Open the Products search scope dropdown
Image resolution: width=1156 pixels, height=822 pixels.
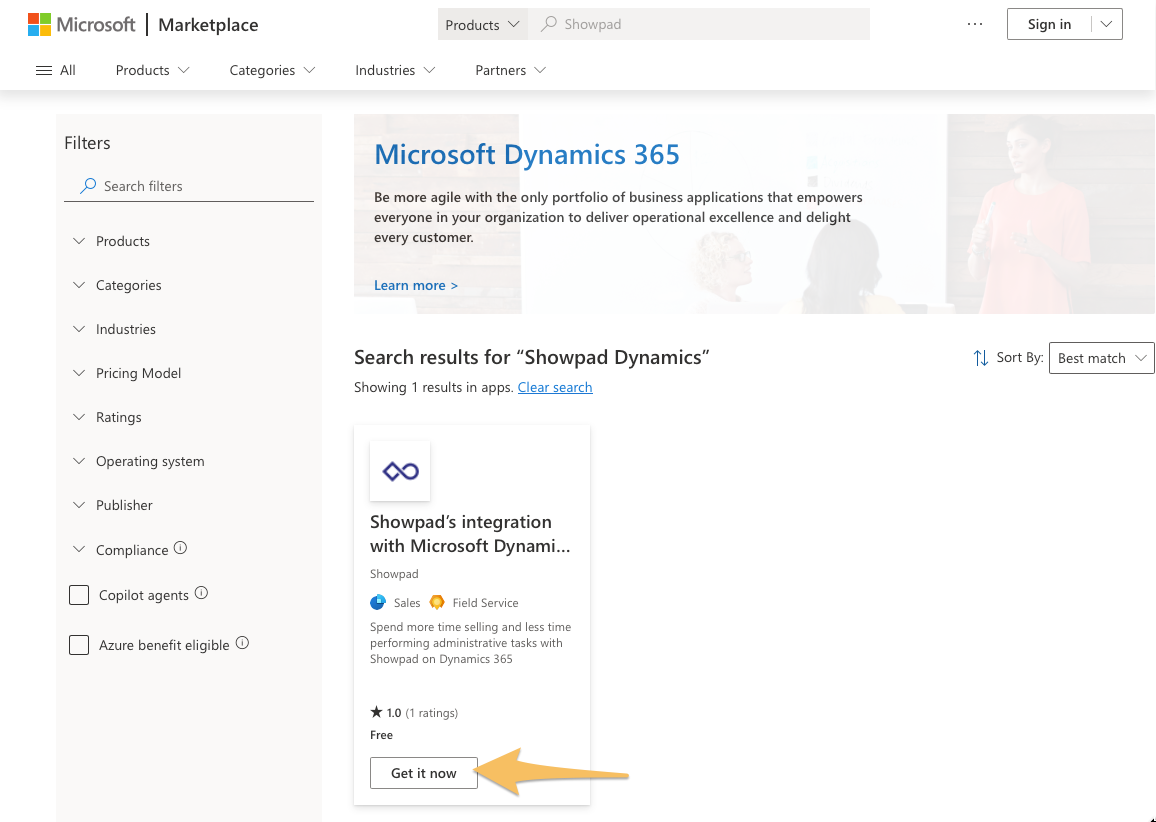tap(483, 25)
